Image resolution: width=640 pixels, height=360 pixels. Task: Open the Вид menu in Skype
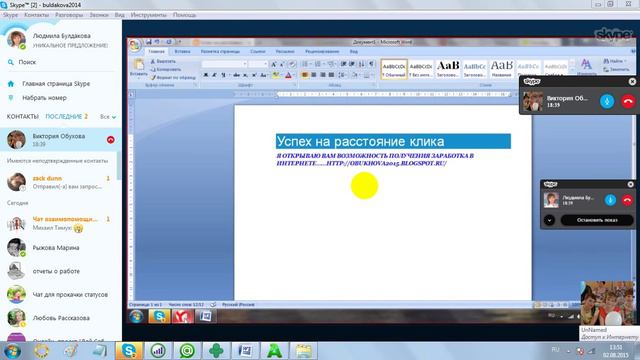click(120, 15)
